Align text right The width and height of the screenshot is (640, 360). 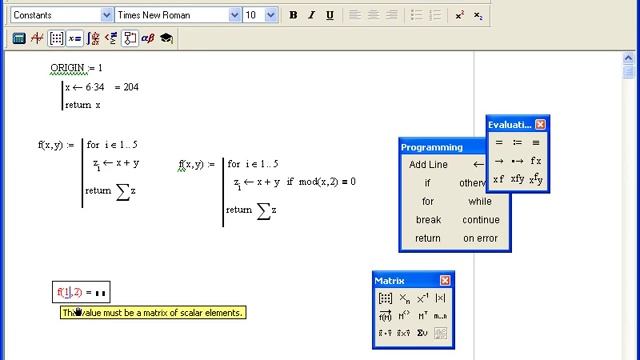391,15
